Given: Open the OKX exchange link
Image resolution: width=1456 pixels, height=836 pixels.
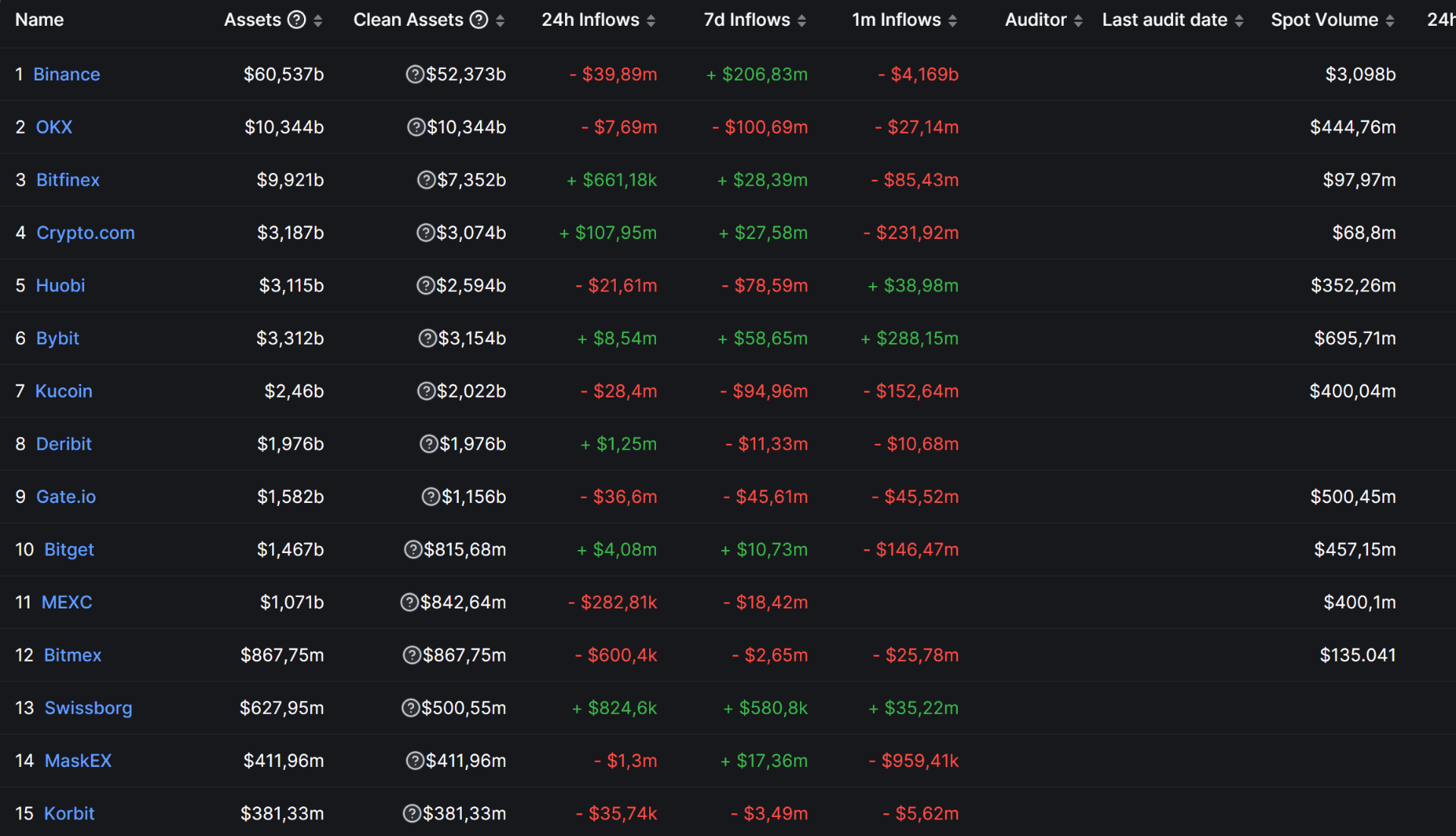Looking at the screenshot, I should (55, 127).
